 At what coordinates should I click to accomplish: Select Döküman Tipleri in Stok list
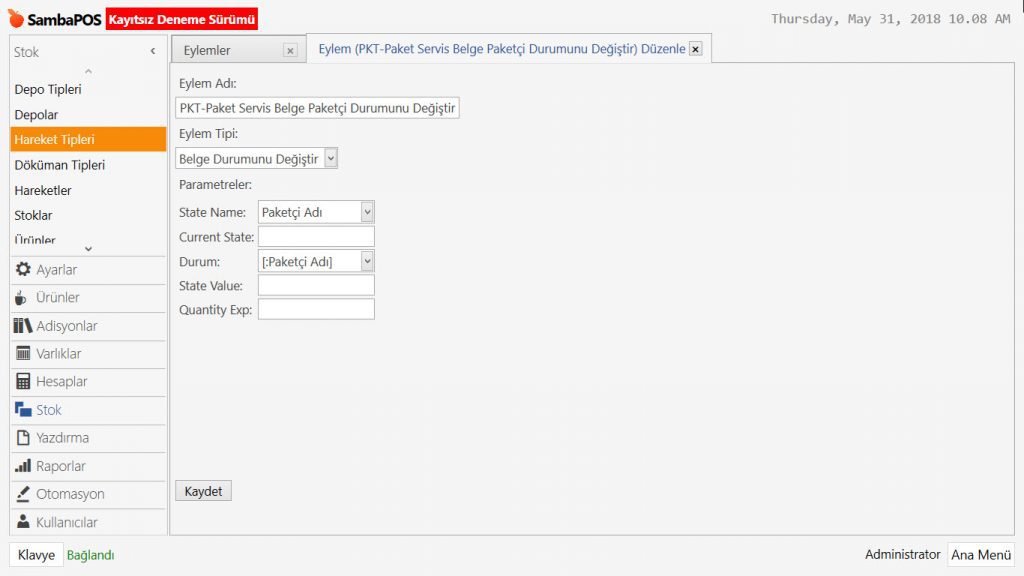tap(60, 165)
